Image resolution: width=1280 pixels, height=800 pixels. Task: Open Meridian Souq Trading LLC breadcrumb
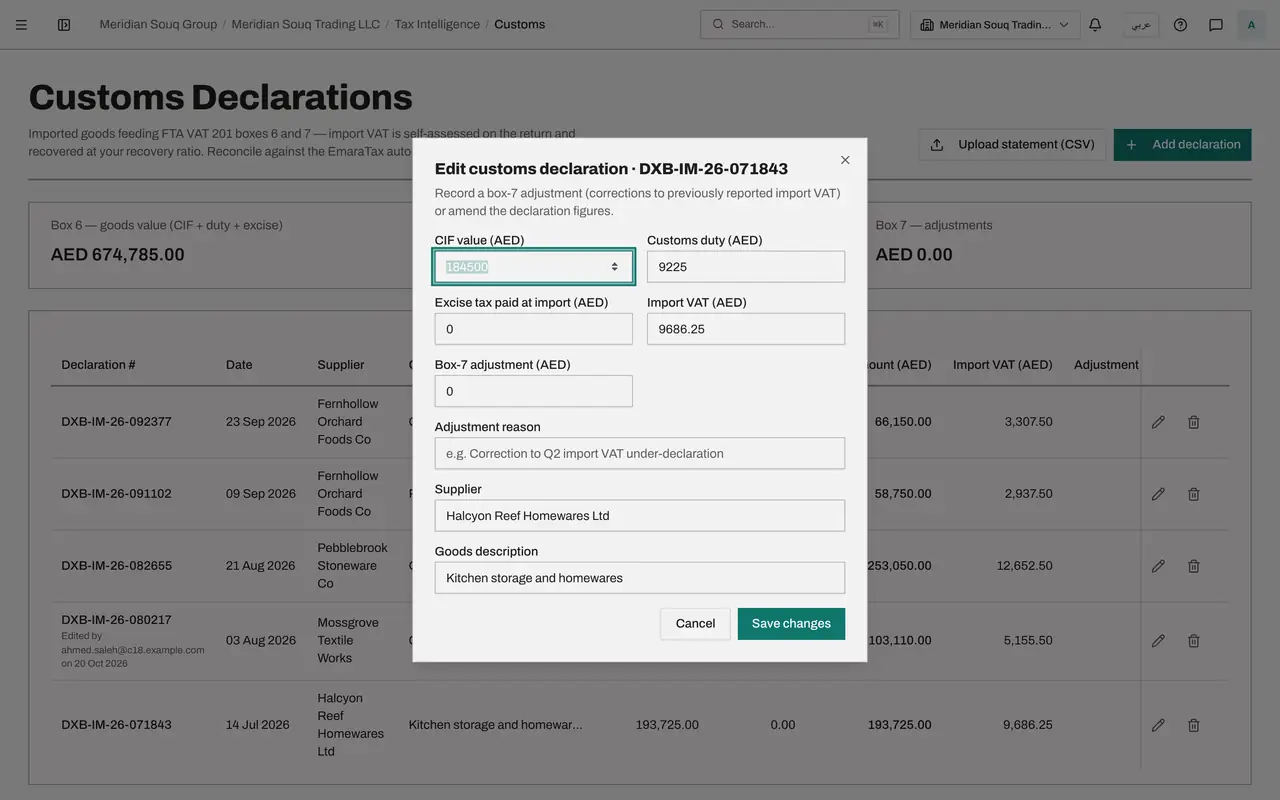pos(306,24)
